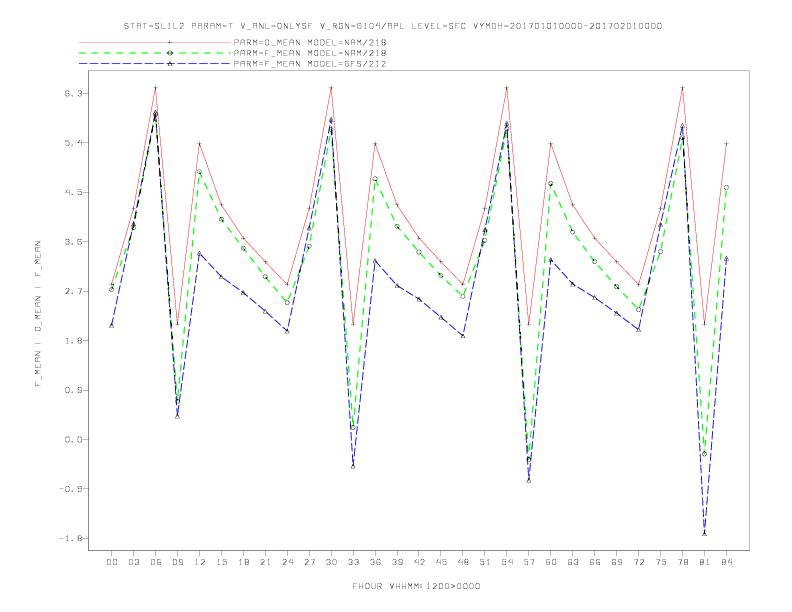The width and height of the screenshot is (792, 612).
Task: Click x-axis tick label 21
Action: (x=265, y=562)
